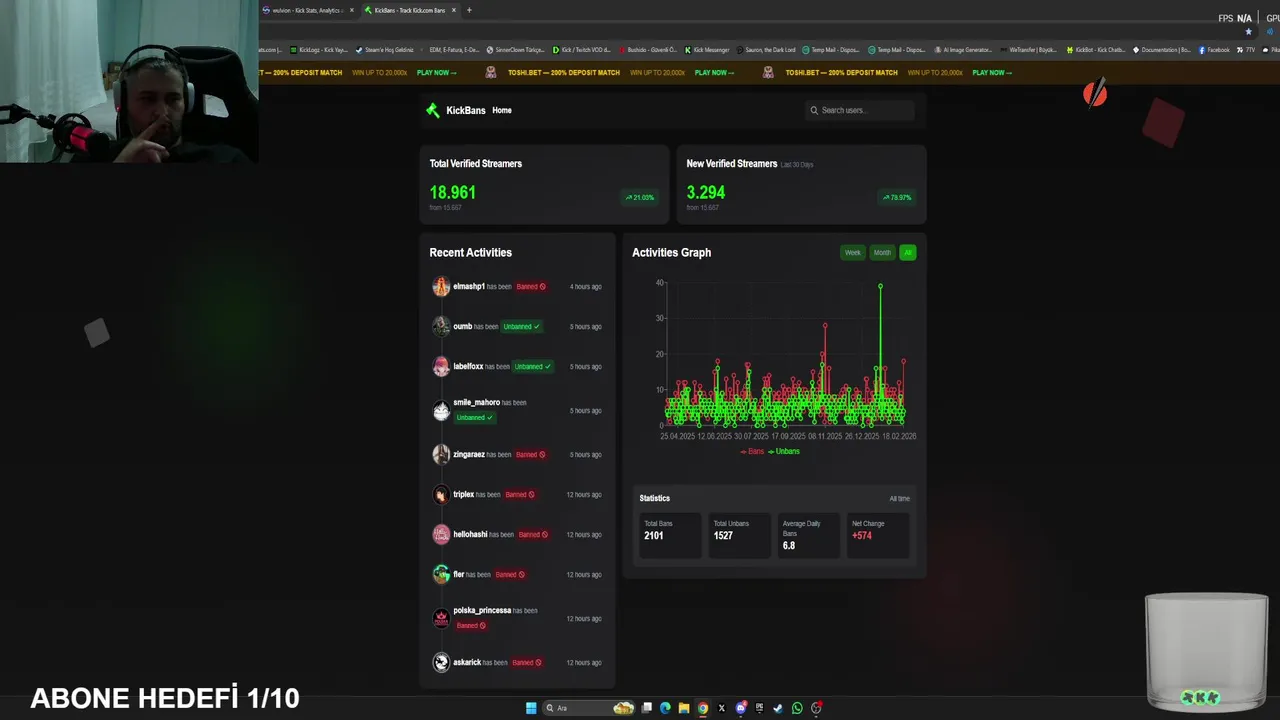Click askarick's avatar icon

[x=441, y=662]
